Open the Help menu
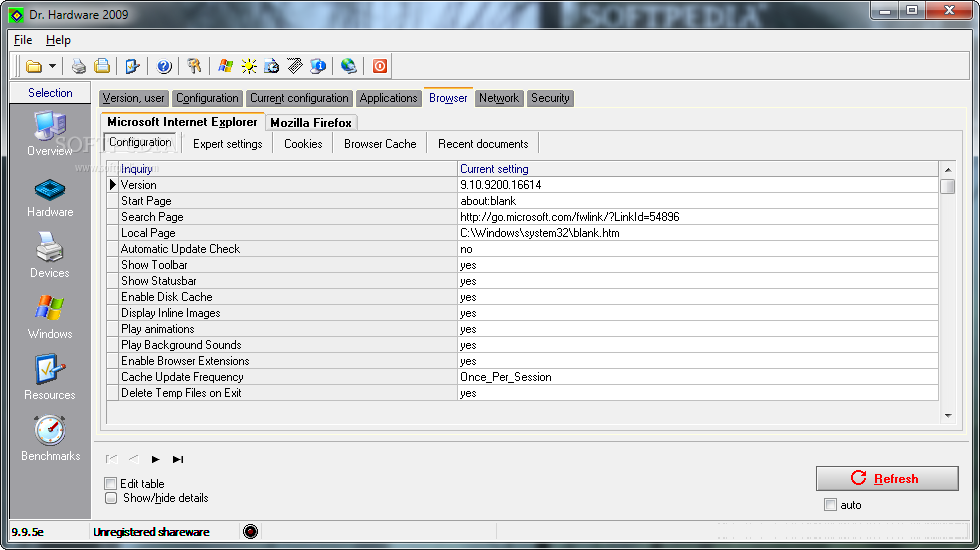The width and height of the screenshot is (980, 550). [58, 40]
